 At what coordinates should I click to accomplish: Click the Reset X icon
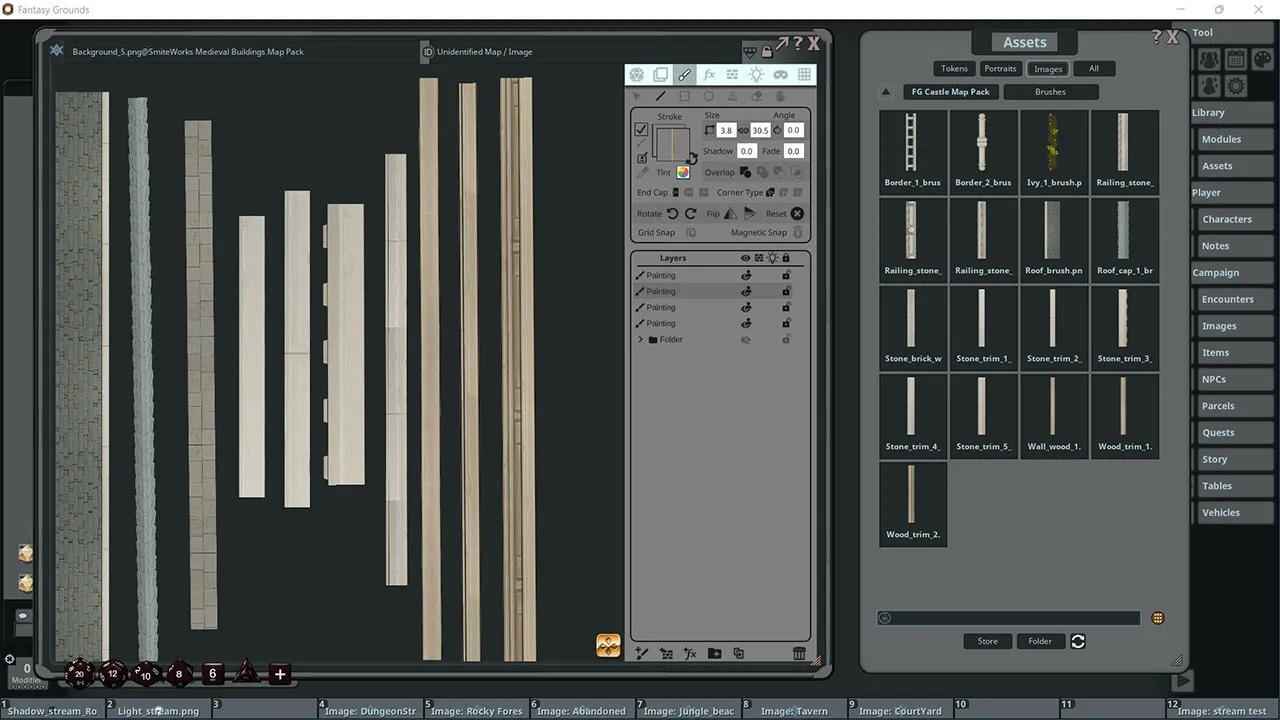[x=797, y=213]
